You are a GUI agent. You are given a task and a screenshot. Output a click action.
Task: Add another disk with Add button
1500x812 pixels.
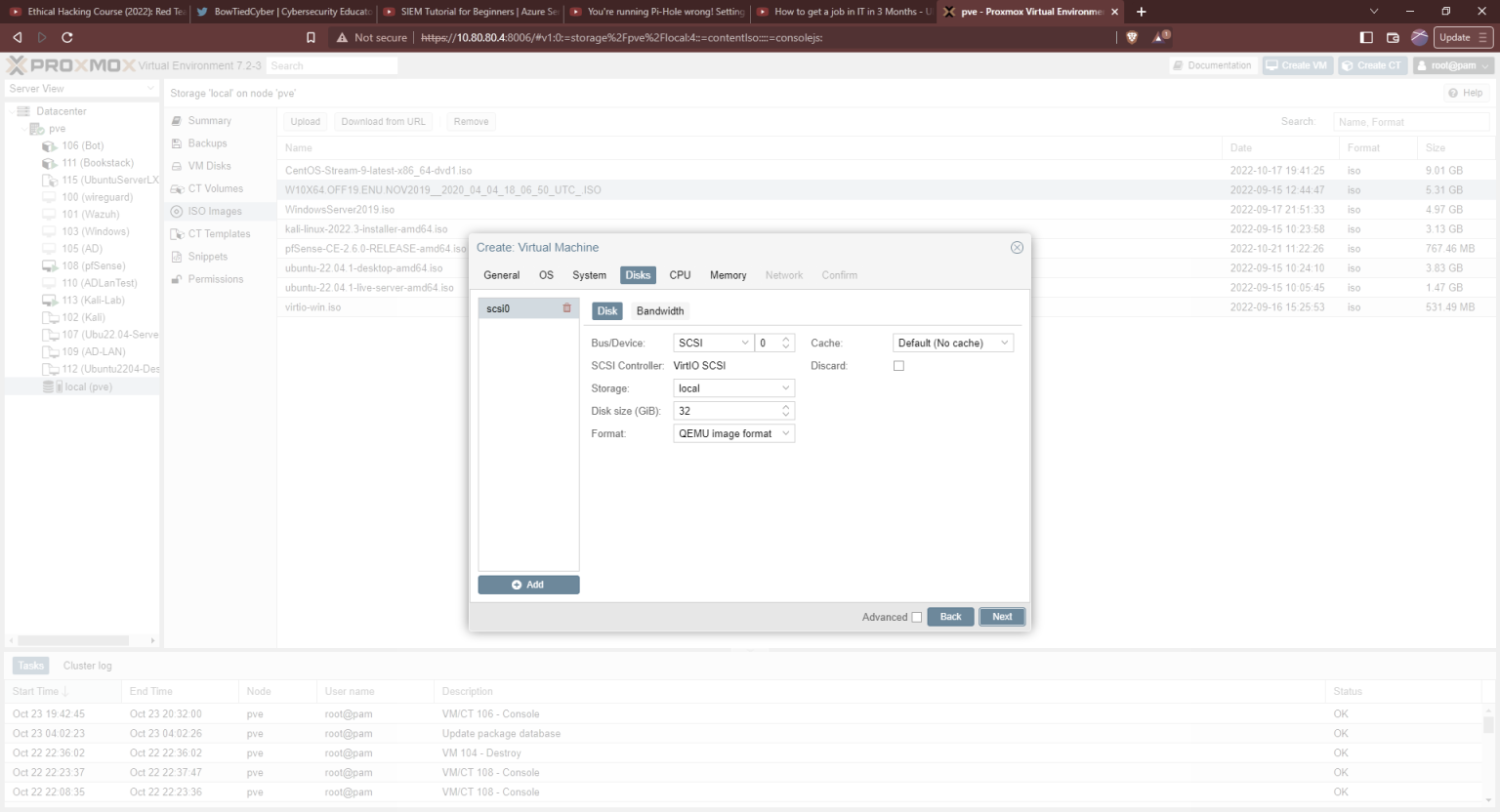(528, 585)
